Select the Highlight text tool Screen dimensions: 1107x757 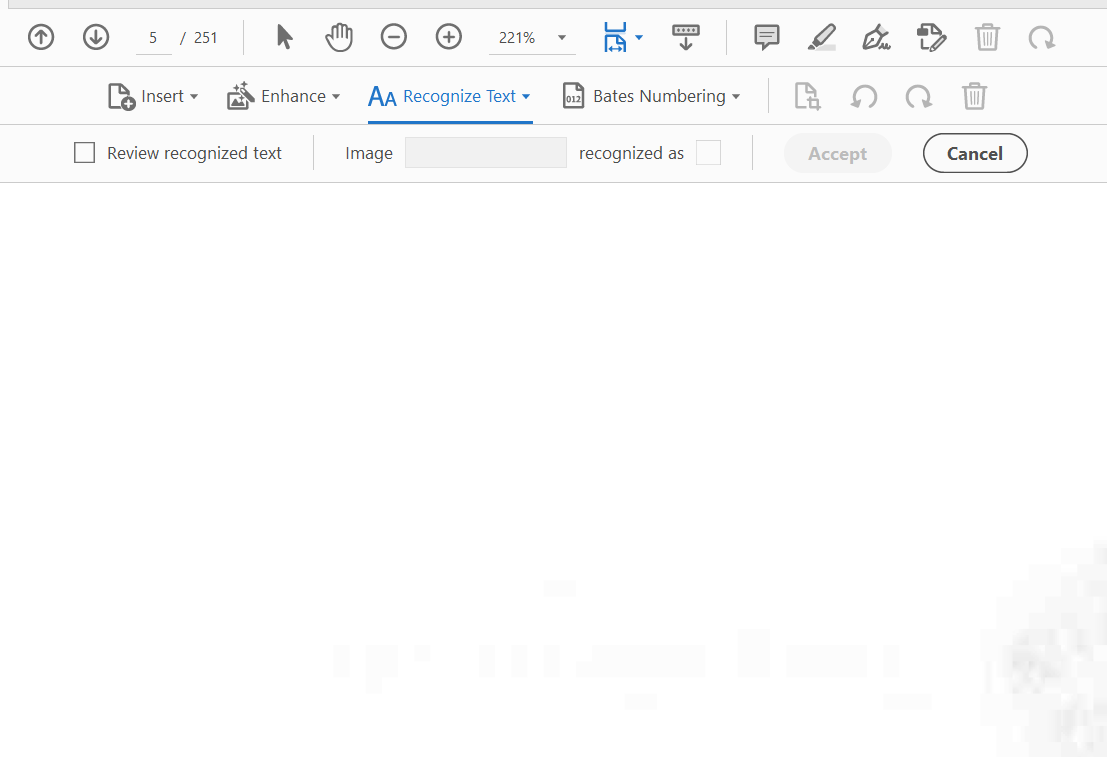coord(821,37)
